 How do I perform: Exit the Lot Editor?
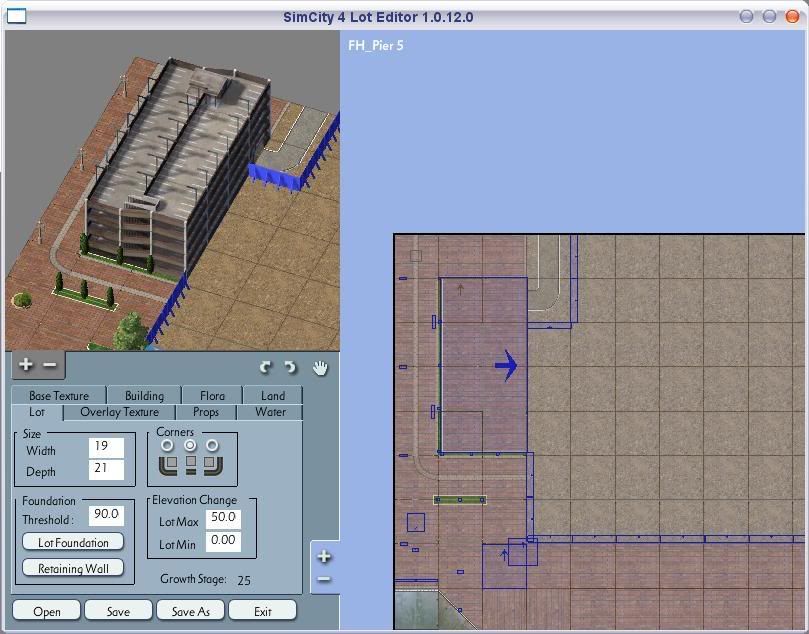[x=263, y=611]
